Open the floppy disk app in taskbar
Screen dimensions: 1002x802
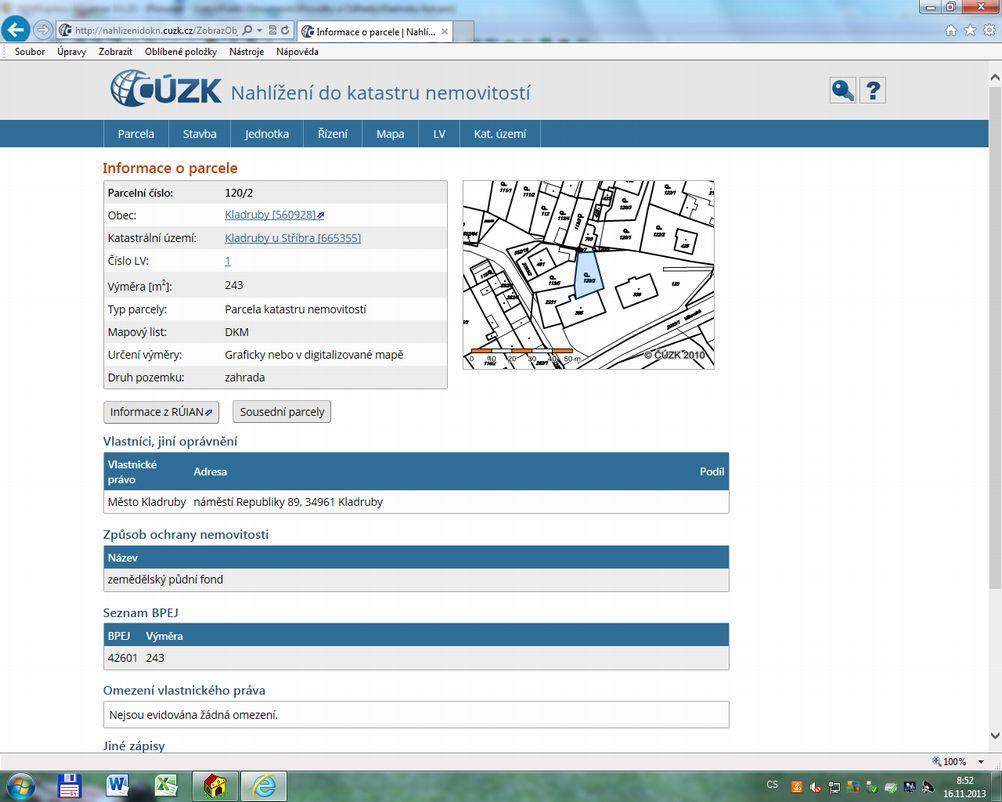click(x=69, y=786)
